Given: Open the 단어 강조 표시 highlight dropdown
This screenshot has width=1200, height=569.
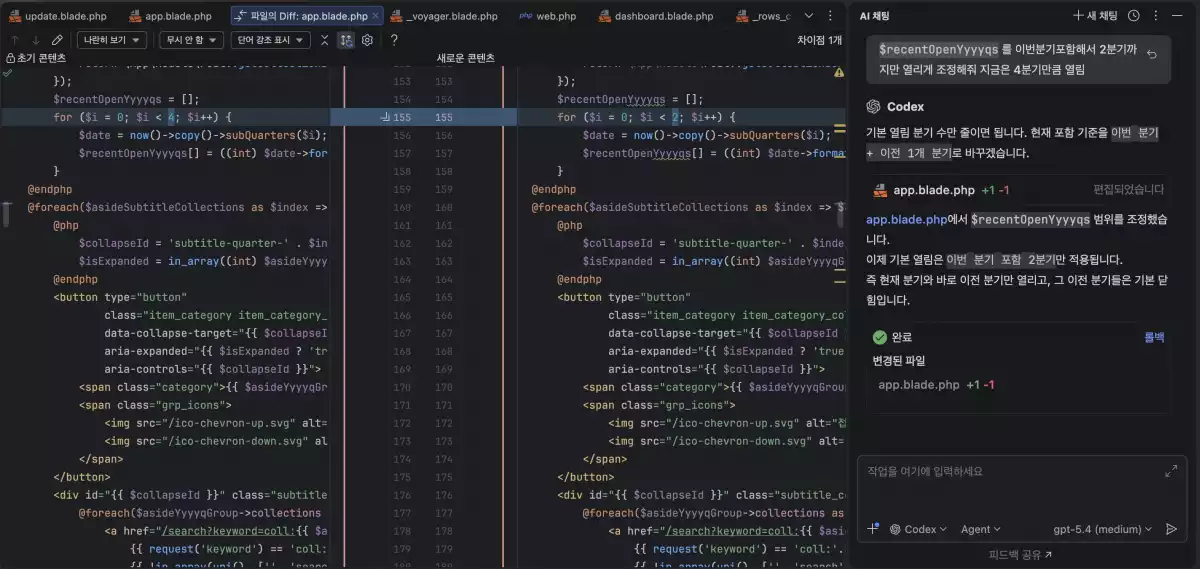Looking at the screenshot, I should [x=270, y=40].
